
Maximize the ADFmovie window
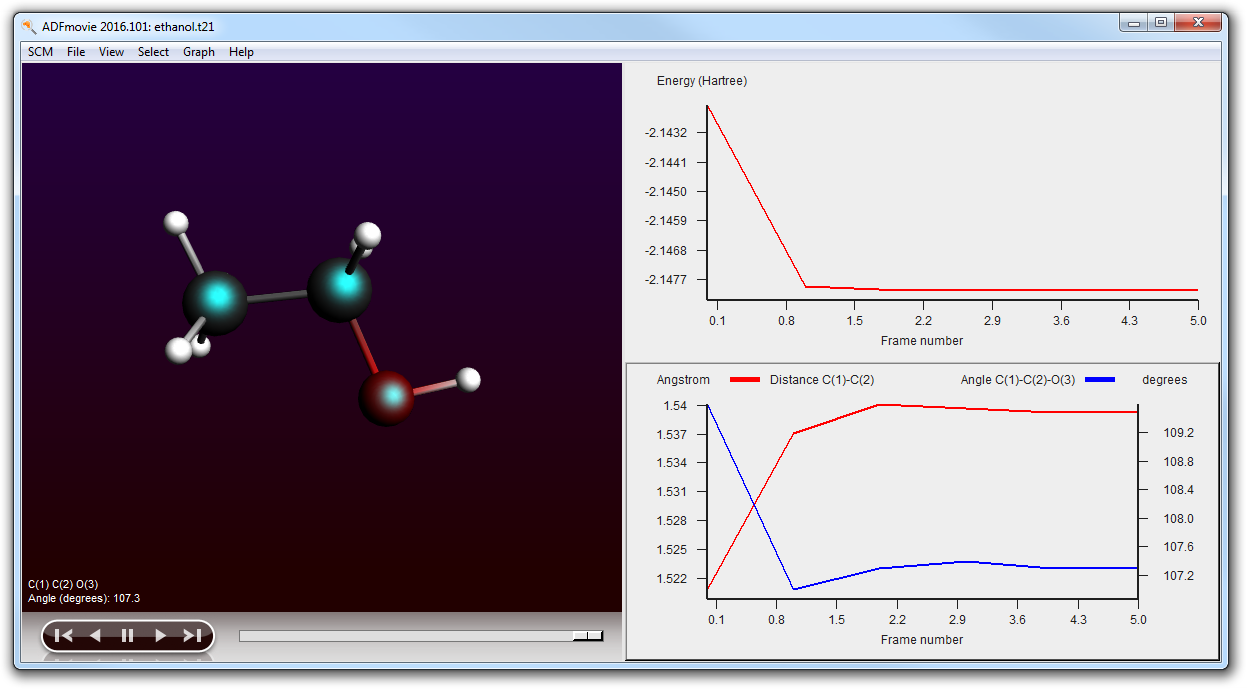(1160, 22)
